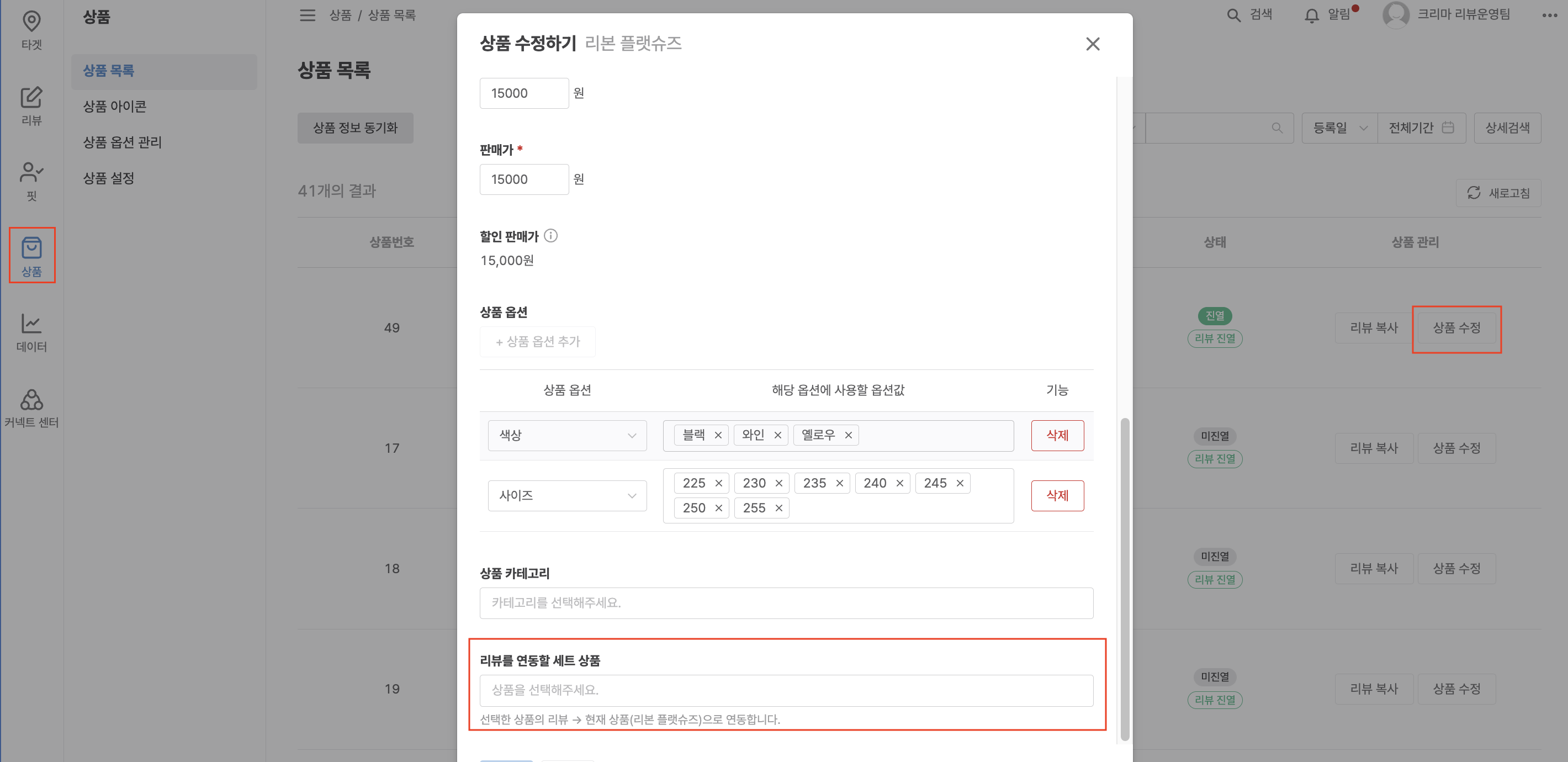Click the info icon beside 할인 판매가

pyautogui.click(x=550, y=236)
